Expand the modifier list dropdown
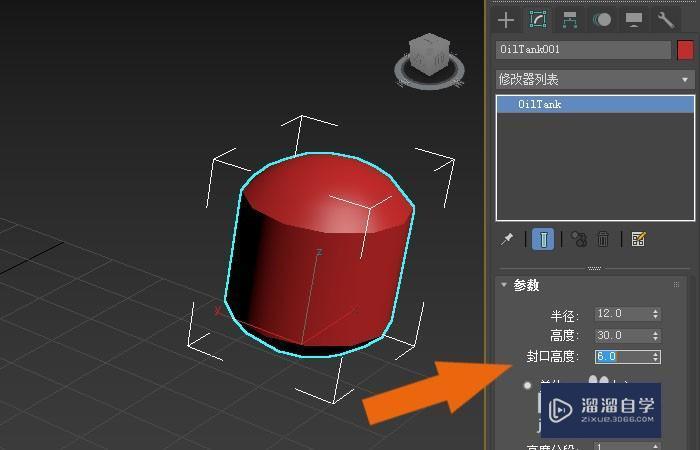 click(x=595, y=79)
